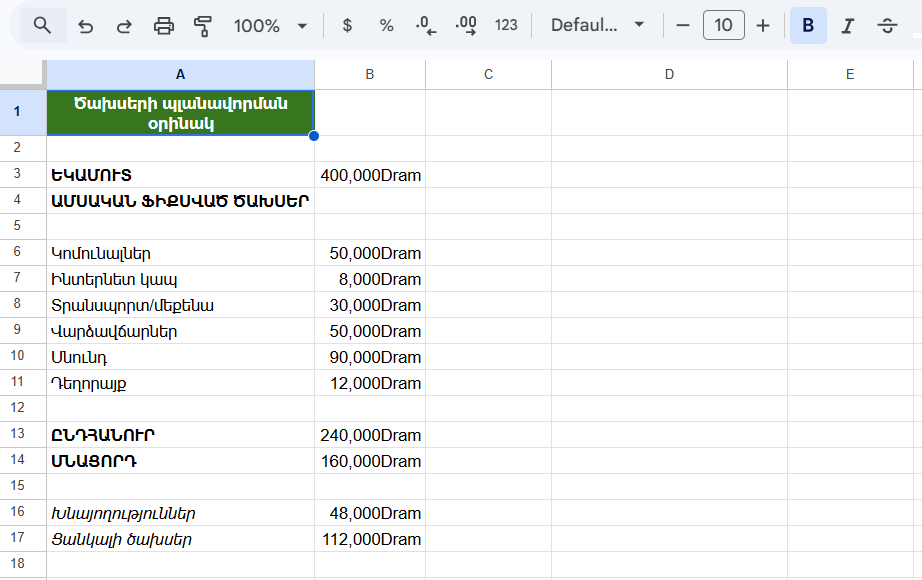Decrease font size with minus button
Image resolution: width=922 pixels, height=580 pixels.
(x=684, y=25)
